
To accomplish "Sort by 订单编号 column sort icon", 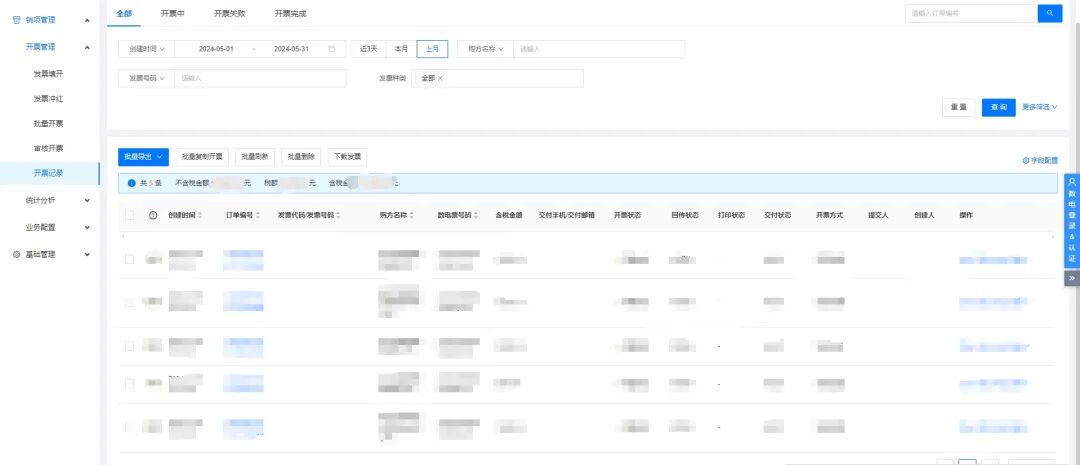I will pos(258,216).
